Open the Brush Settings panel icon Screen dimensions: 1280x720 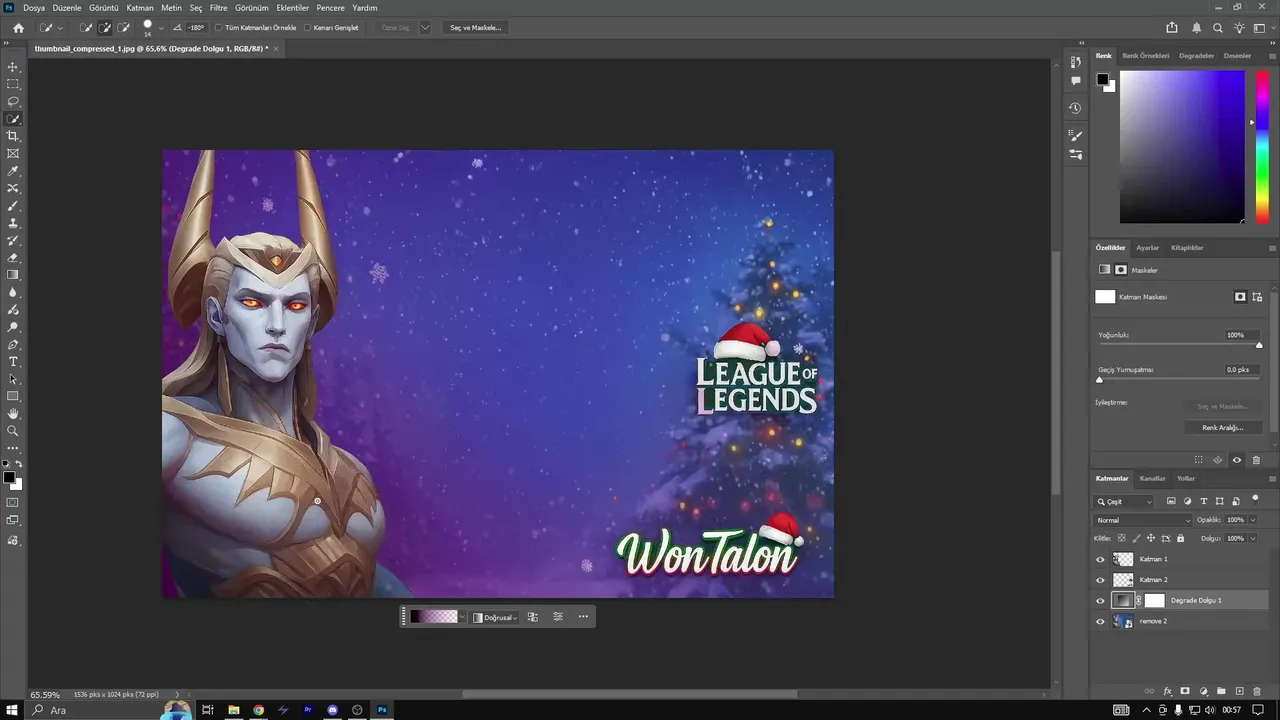pyautogui.click(x=1075, y=134)
